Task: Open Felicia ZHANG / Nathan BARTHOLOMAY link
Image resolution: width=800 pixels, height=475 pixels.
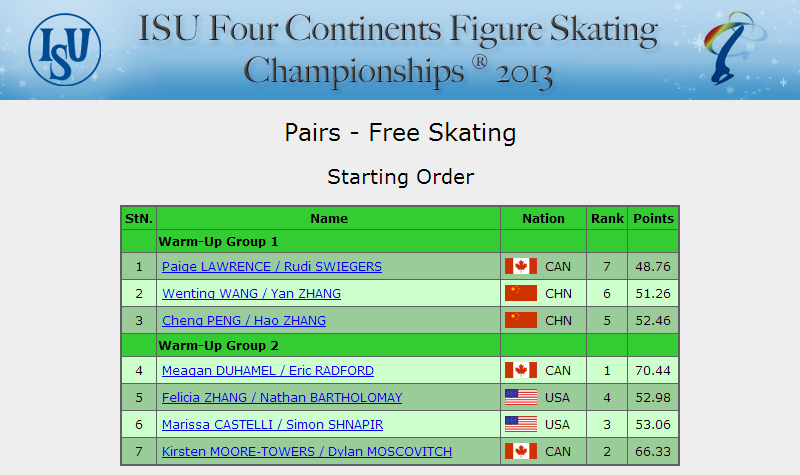Action: tap(282, 398)
